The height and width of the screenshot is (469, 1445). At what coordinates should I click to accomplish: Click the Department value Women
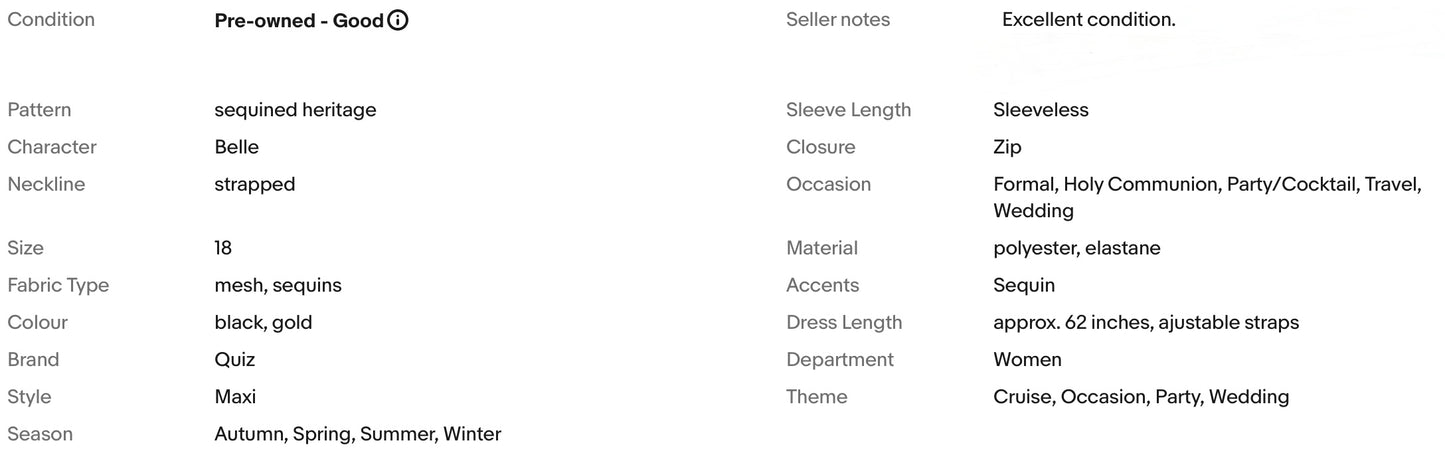click(1028, 360)
